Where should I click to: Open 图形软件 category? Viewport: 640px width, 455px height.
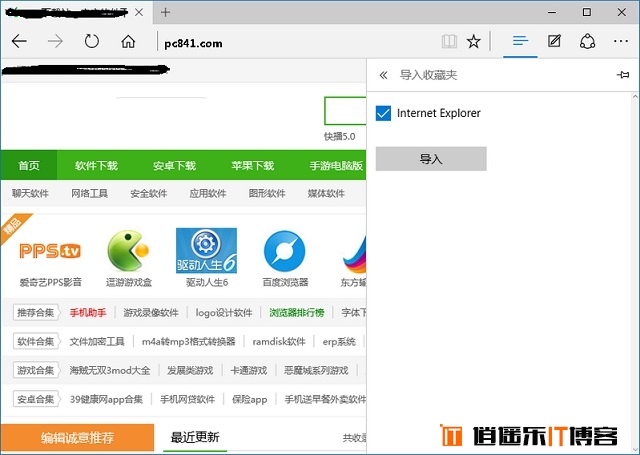267,193
